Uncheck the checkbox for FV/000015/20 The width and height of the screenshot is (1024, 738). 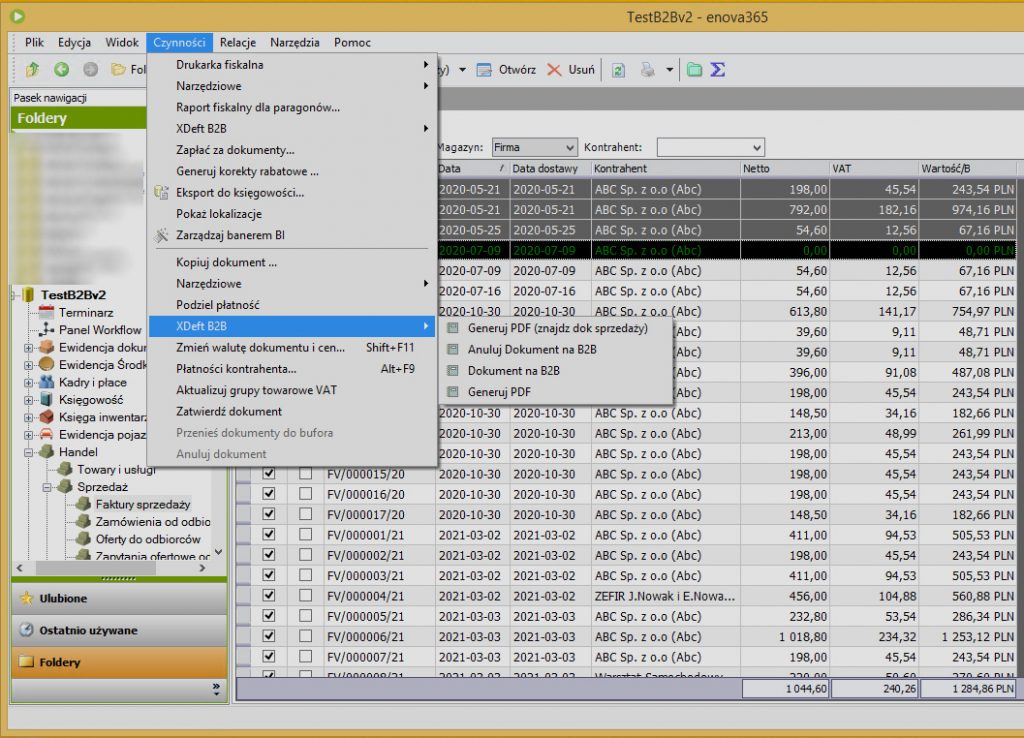268,474
